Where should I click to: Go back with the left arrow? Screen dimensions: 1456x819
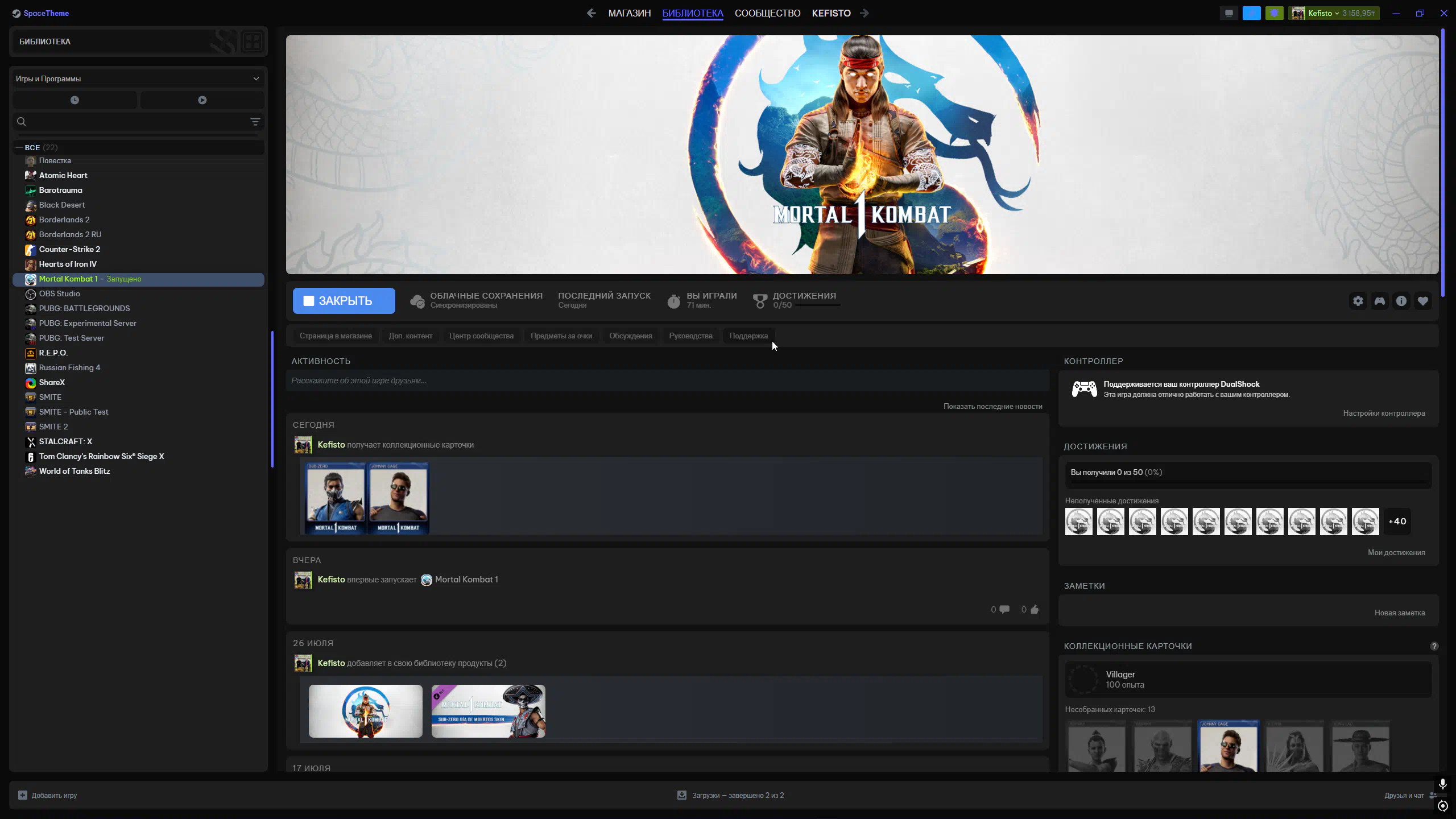591,13
